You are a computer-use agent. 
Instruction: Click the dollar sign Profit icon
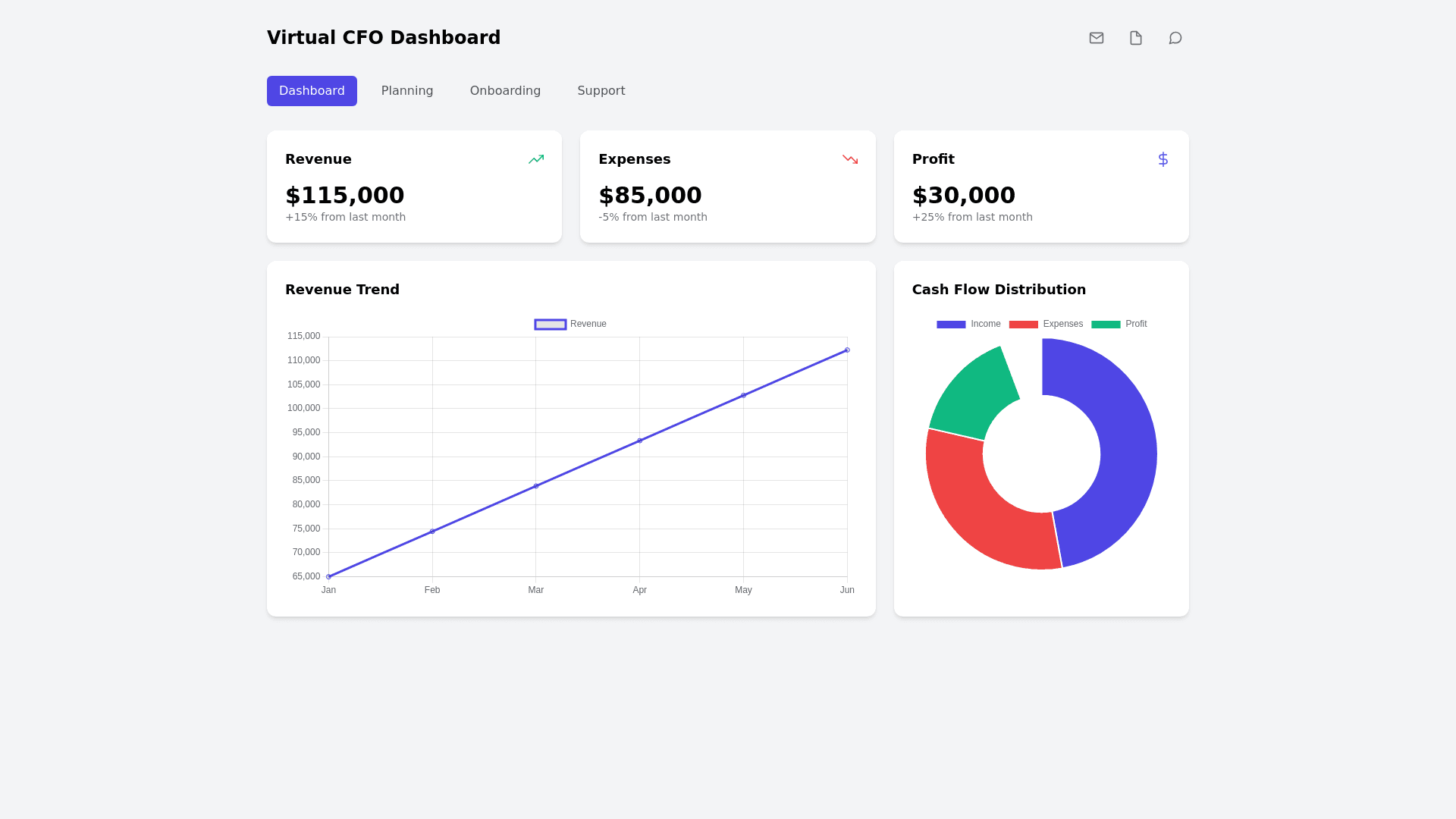pyautogui.click(x=1163, y=159)
